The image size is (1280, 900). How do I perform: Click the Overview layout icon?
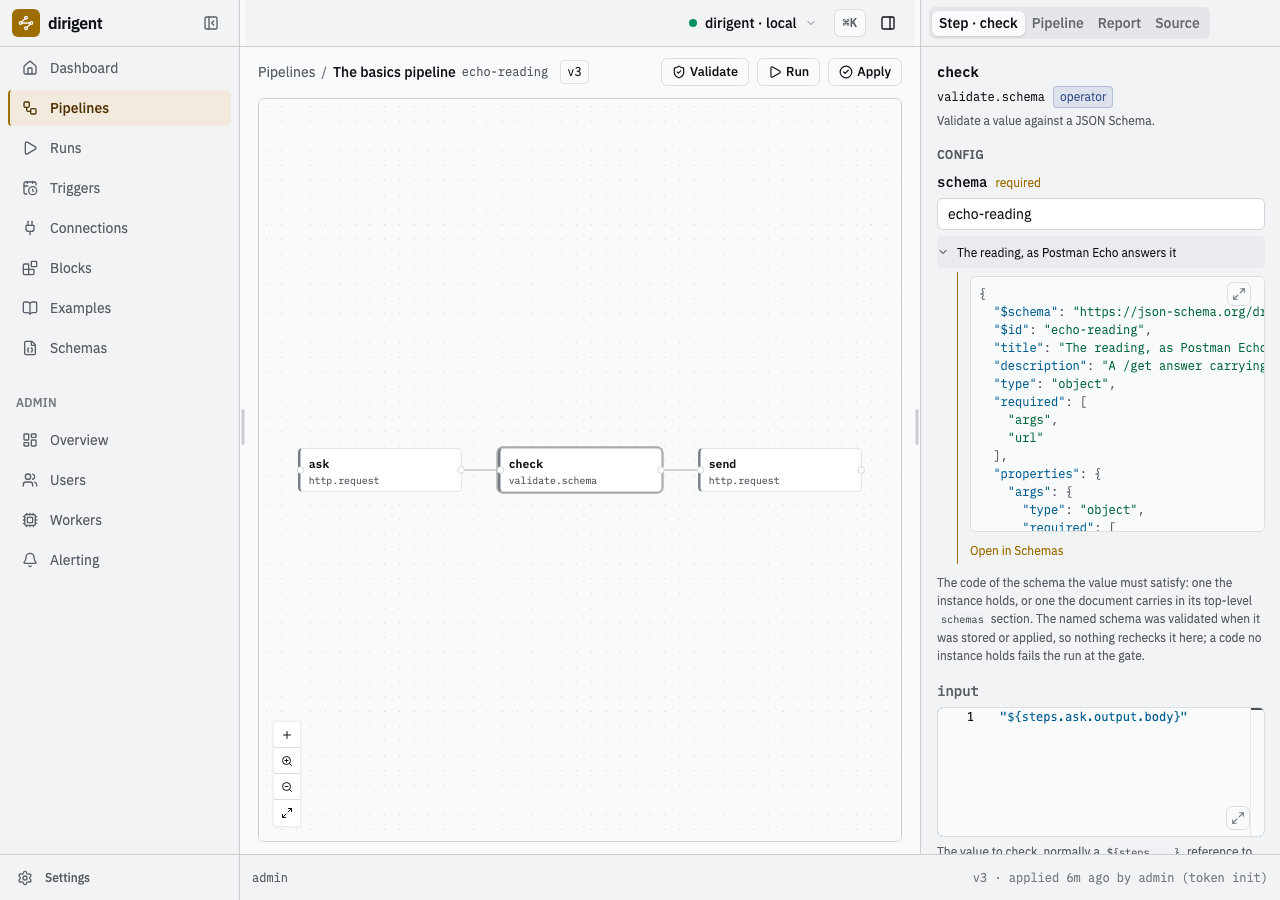point(30,440)
